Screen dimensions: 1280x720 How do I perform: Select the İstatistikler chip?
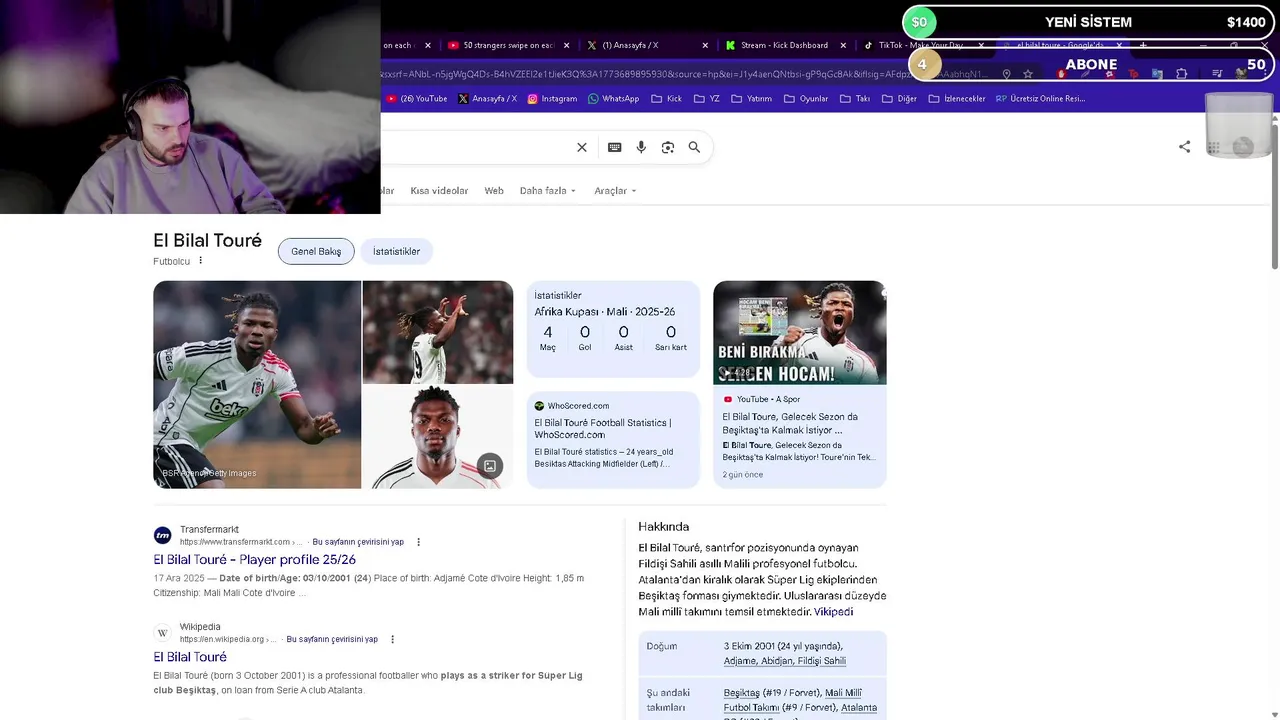point(396,251)
